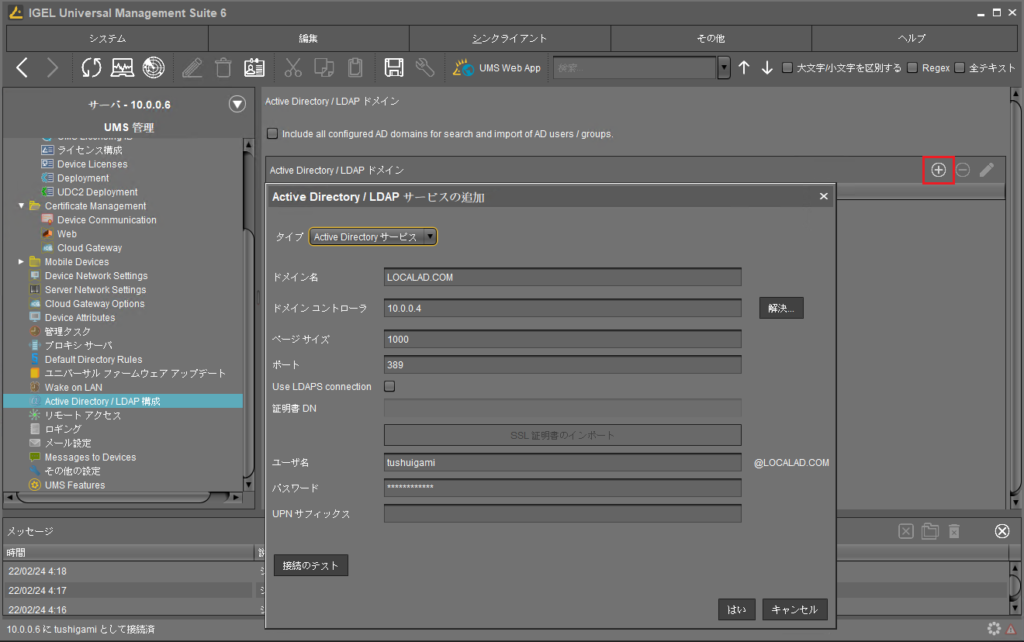Click the pencil edit icon in the toolbar

[192, 67]
